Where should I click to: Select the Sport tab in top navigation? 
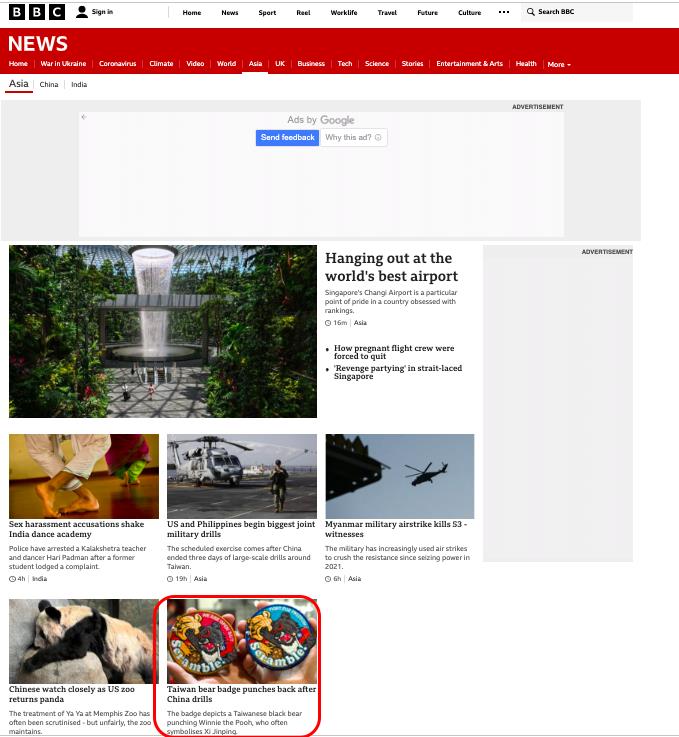tap(267, 13)
